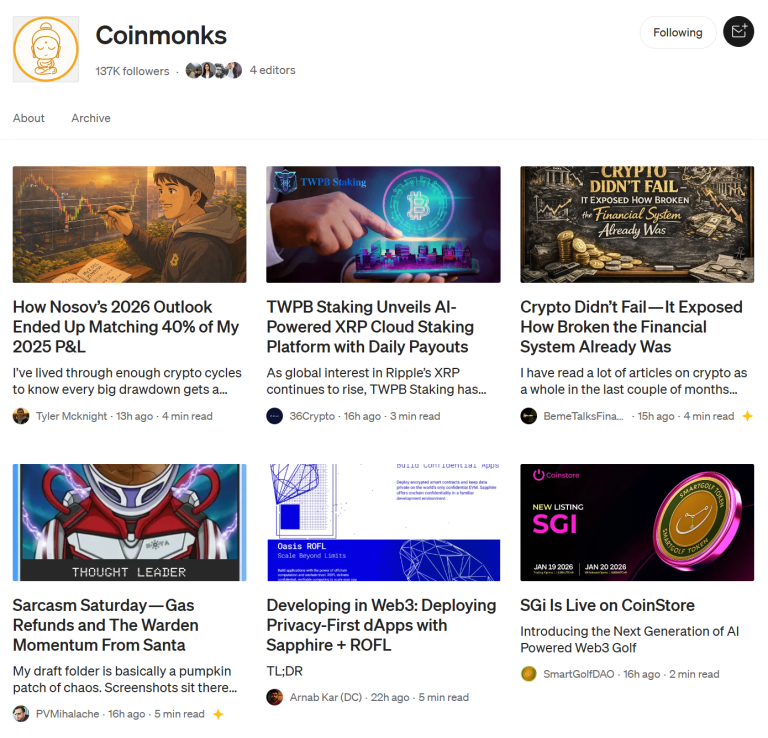
Task: Click member-only star on PVMihalache article
Action: (x=218, y=714)
